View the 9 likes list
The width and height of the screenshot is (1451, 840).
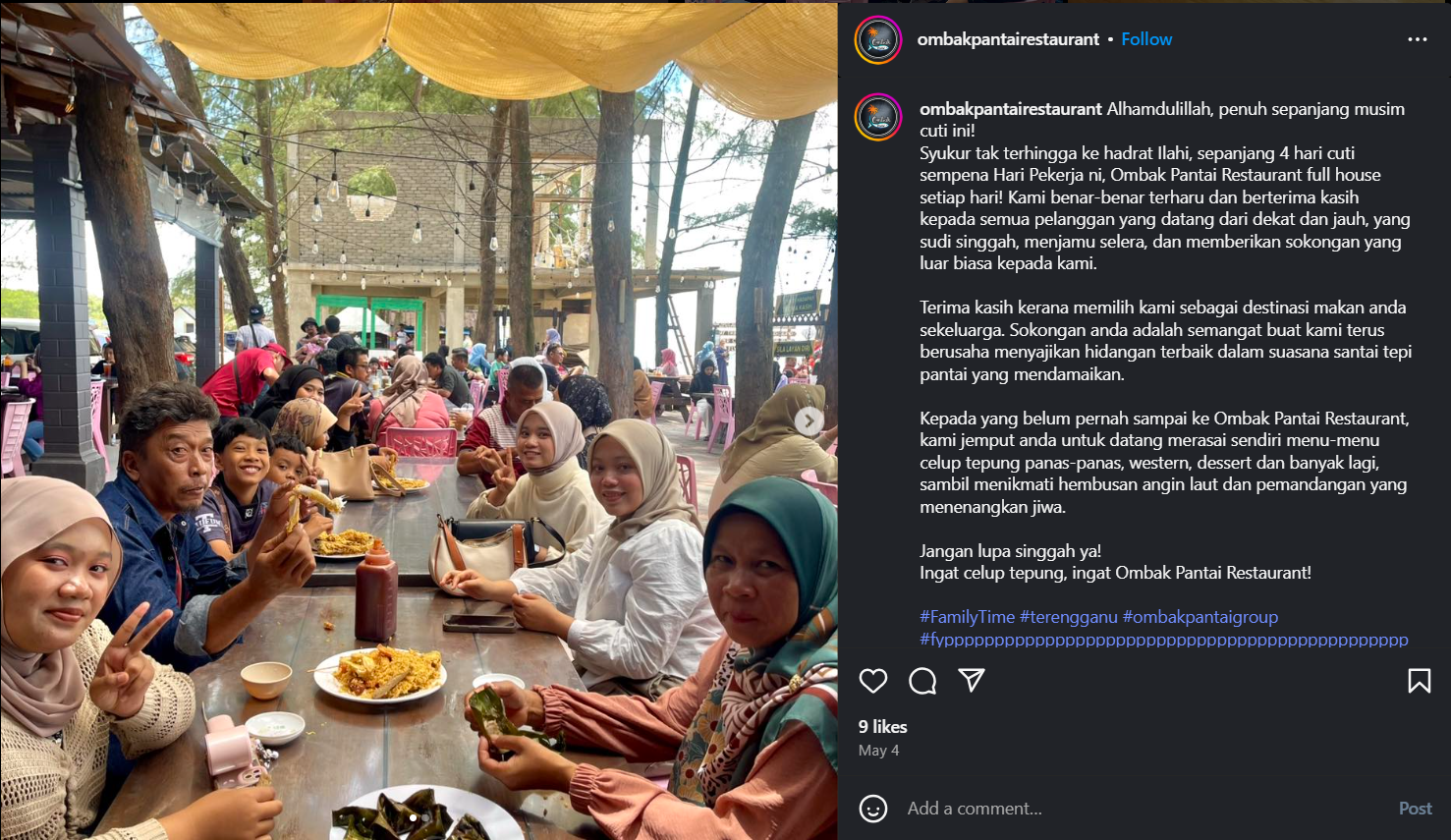click(x=882, y=727)
